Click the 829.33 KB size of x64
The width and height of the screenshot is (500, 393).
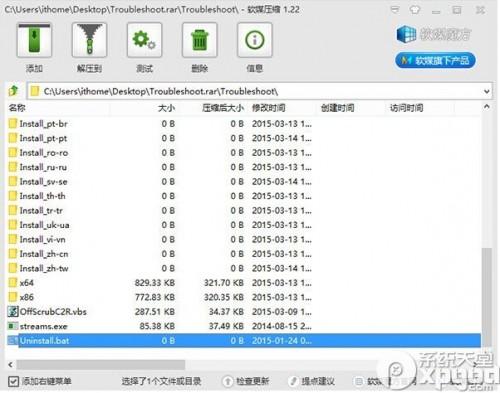tap(155, 283)
